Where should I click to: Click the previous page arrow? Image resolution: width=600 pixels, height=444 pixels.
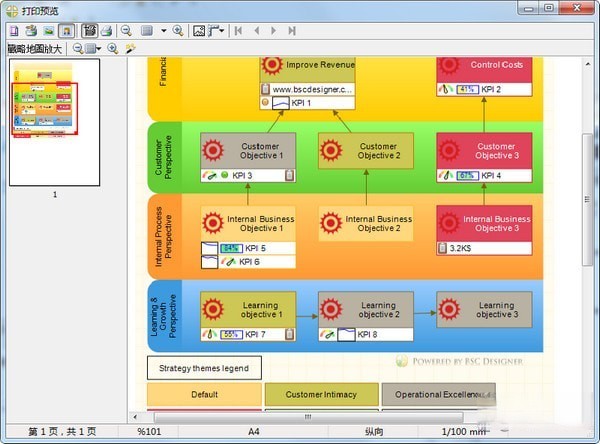[256, 30]
